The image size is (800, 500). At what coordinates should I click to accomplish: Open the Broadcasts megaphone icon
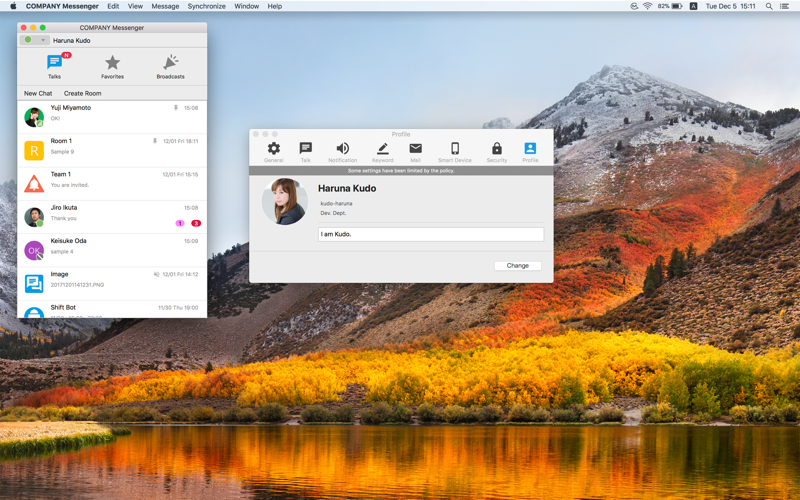click(170, 62)
